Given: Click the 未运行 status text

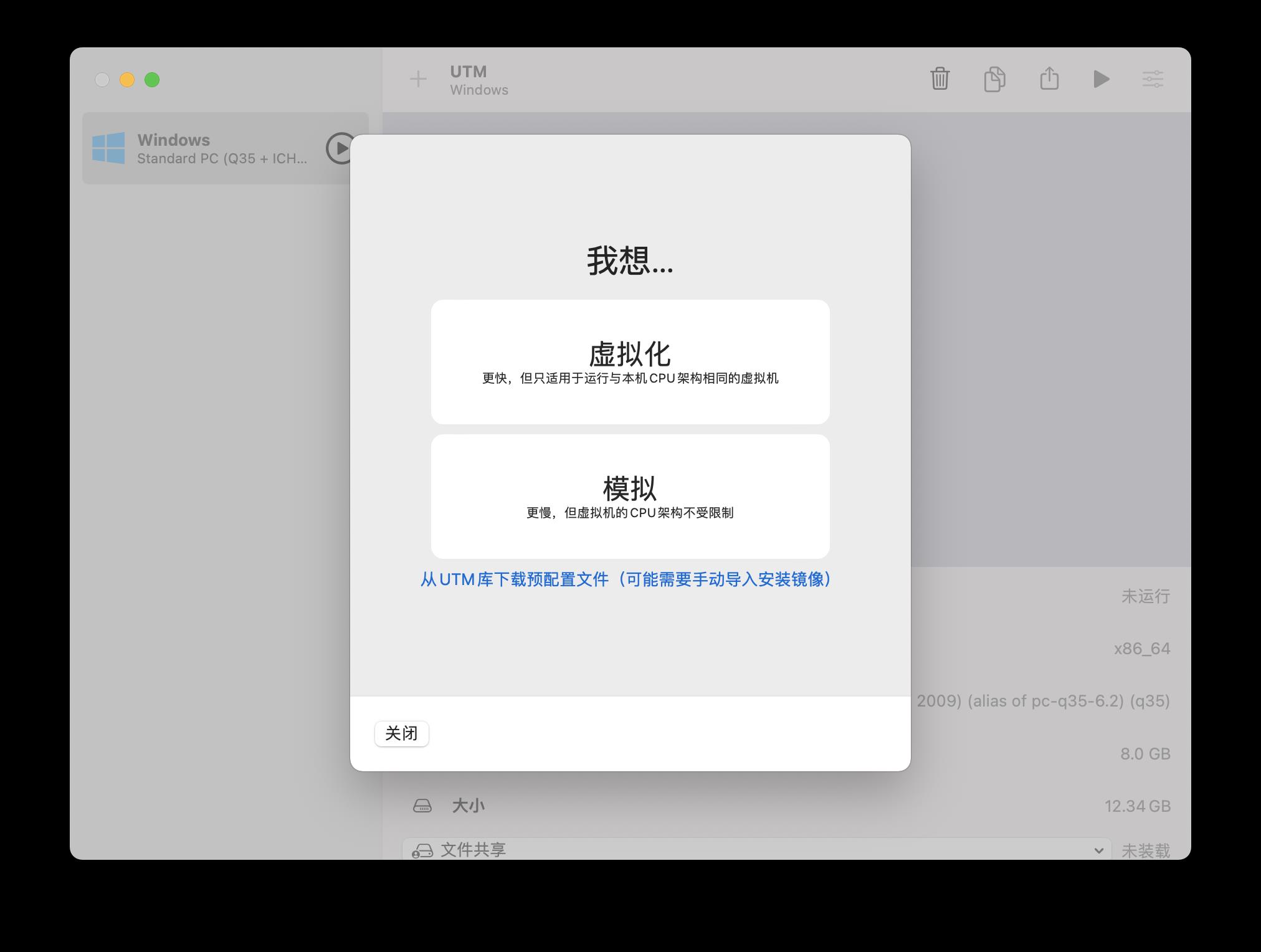Looking at the screenshot, I should [1146, 596].
